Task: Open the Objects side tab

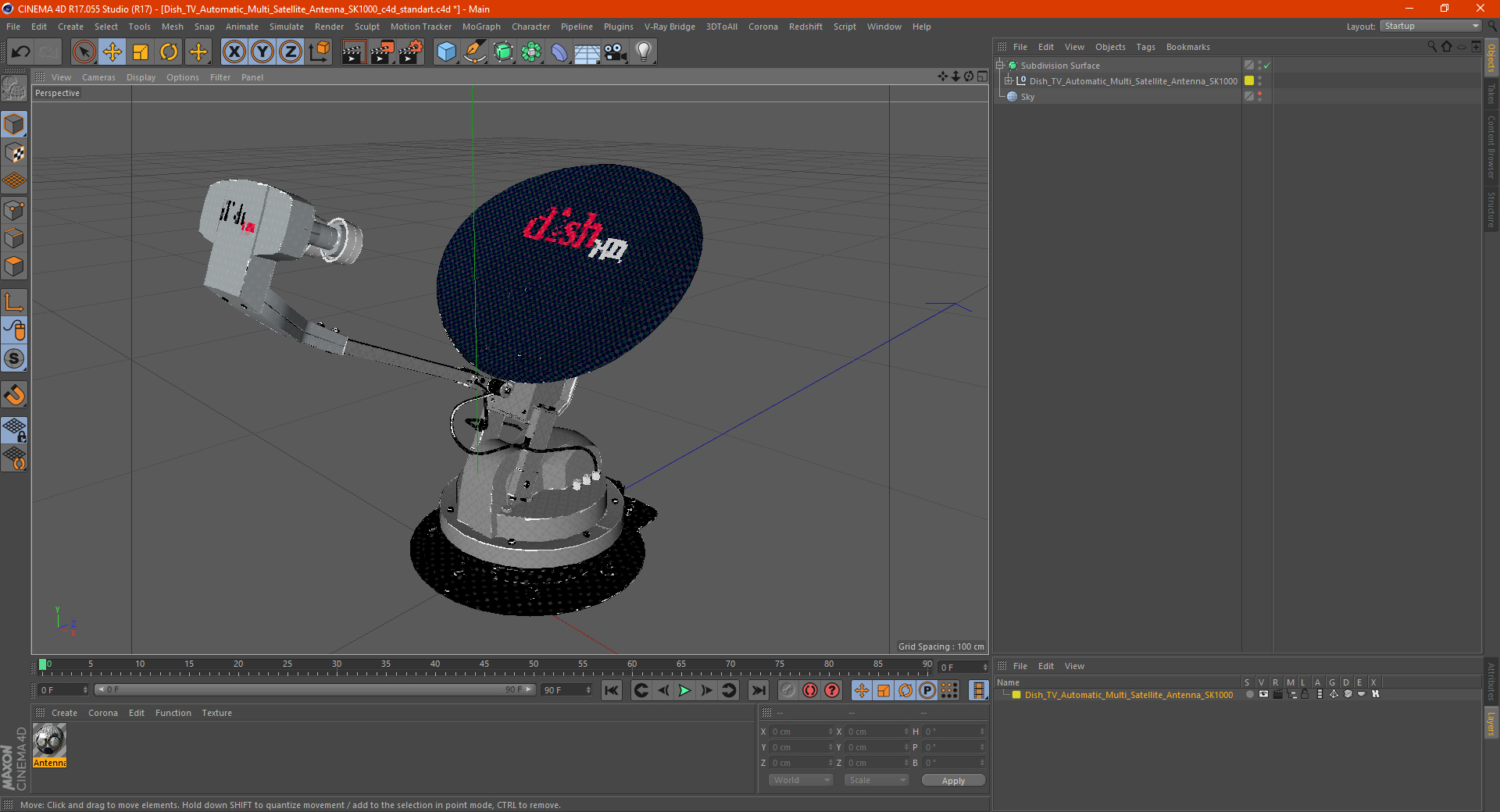Action: tap(1491, 58)
